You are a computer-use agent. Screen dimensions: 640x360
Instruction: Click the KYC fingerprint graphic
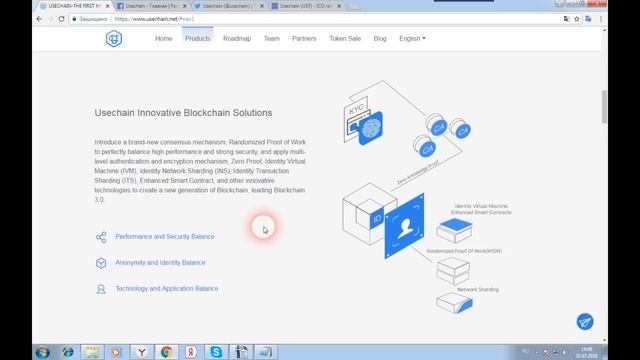pyautogui.click(x=363, y=122)
